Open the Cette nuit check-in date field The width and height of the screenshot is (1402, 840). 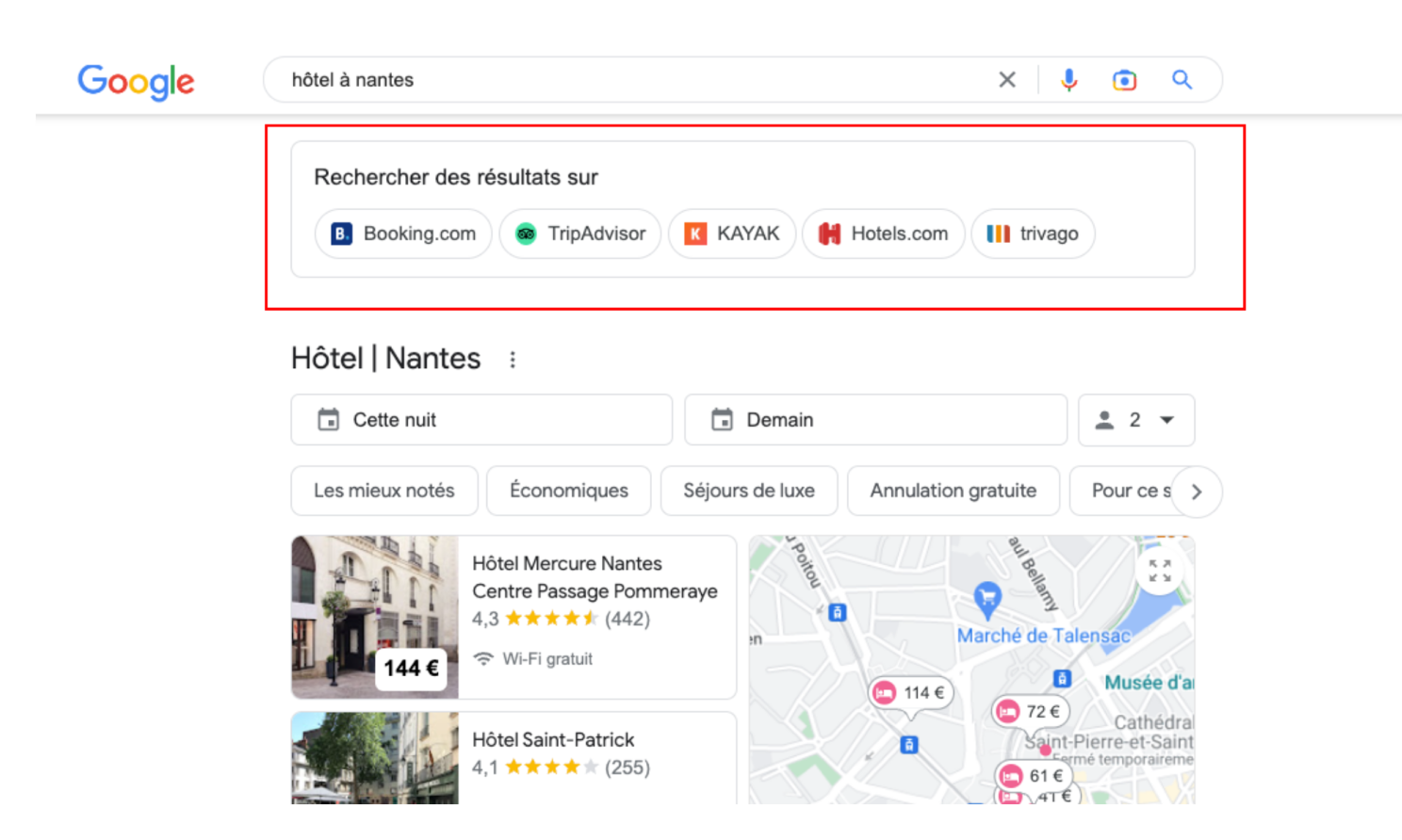(481, 420)
